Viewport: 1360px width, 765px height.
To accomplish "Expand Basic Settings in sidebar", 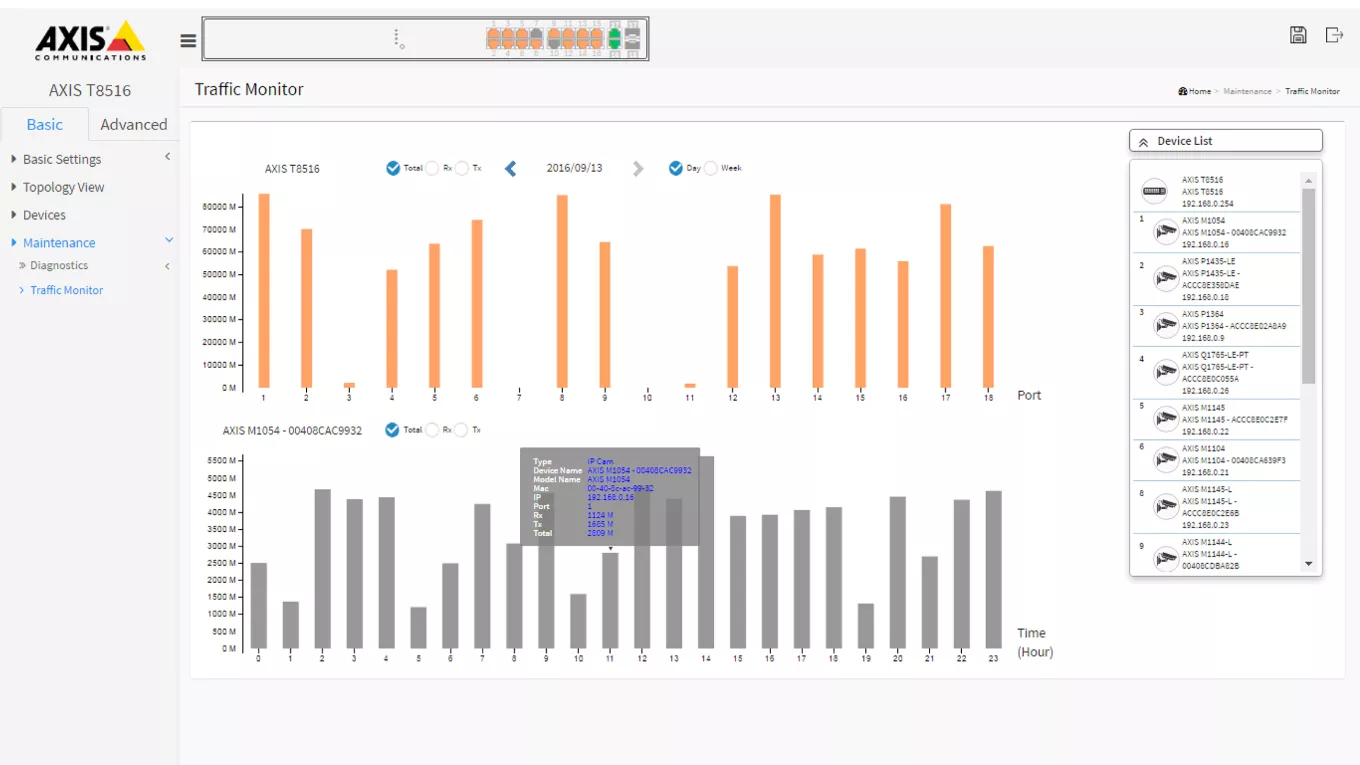I will 62,159.
